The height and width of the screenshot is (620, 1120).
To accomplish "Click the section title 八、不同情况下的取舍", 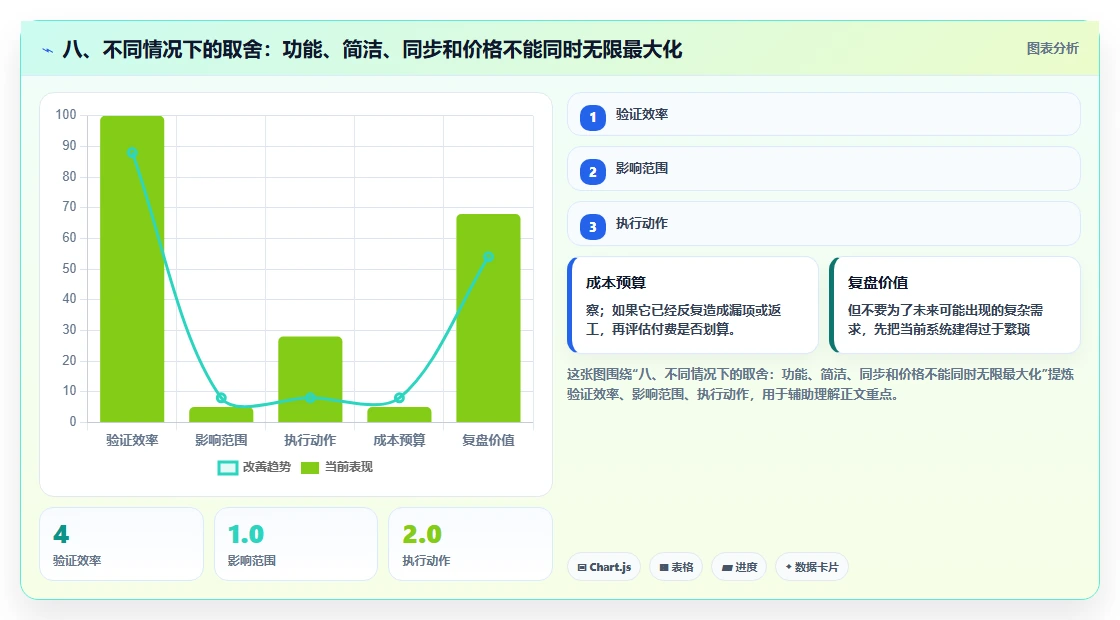I will (x=371, y=50).
